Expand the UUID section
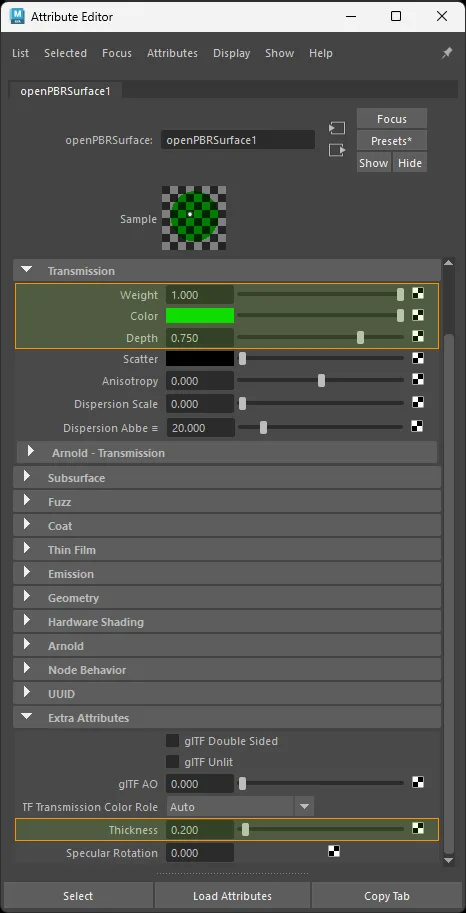This screenshot has height=913, width=466. pyautogui.click(x=27, y=692)
